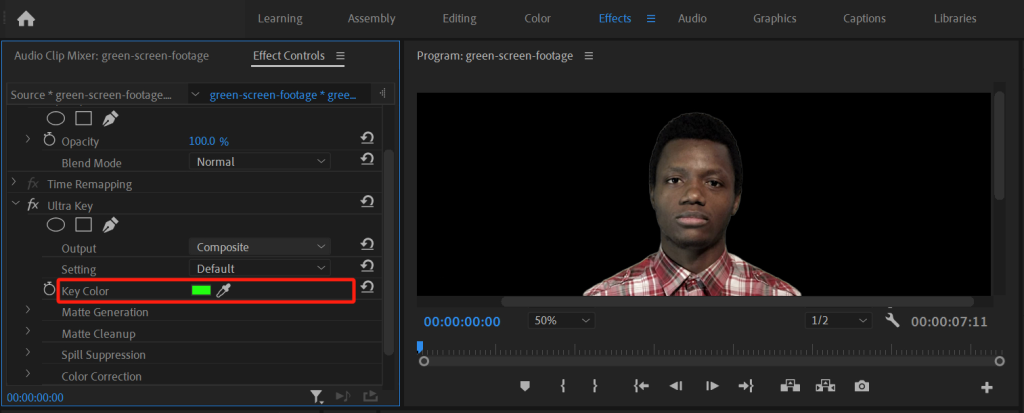Reset the Opacity parameter
Screen dimensions: 1024x413
click(x=367, y=140)
